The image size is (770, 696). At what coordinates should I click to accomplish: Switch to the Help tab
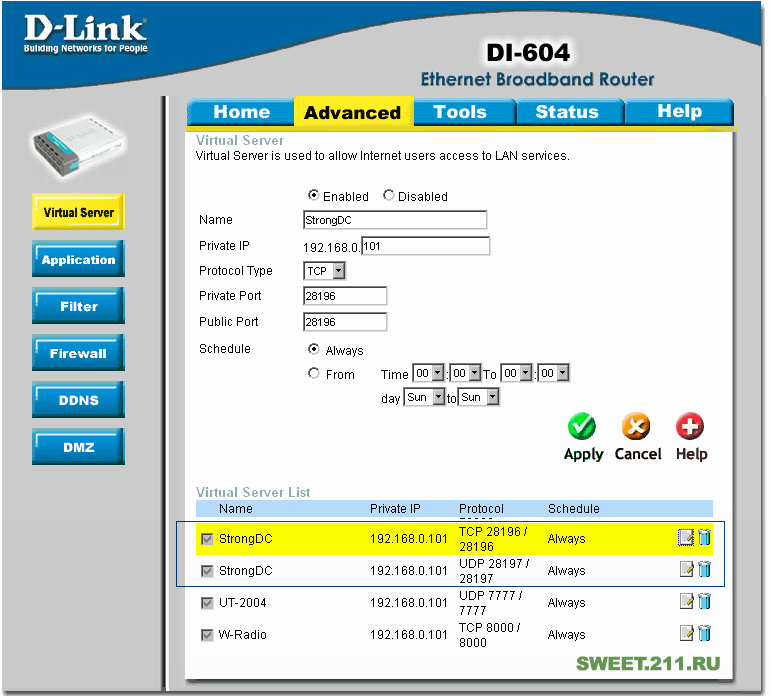coord(680,111)
